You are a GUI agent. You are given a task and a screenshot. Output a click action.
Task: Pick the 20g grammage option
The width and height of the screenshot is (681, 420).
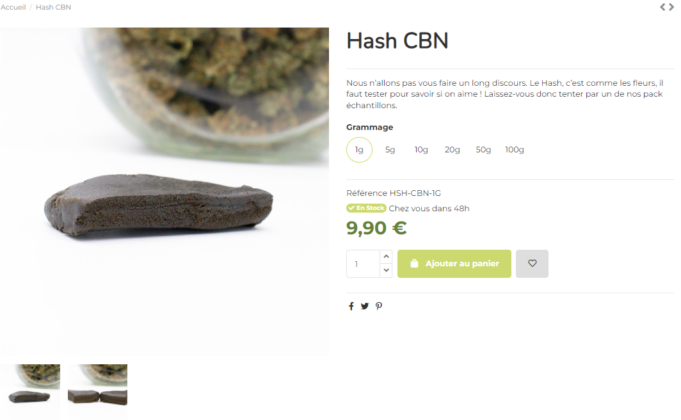pyautogui.click(x=452, y=150)
